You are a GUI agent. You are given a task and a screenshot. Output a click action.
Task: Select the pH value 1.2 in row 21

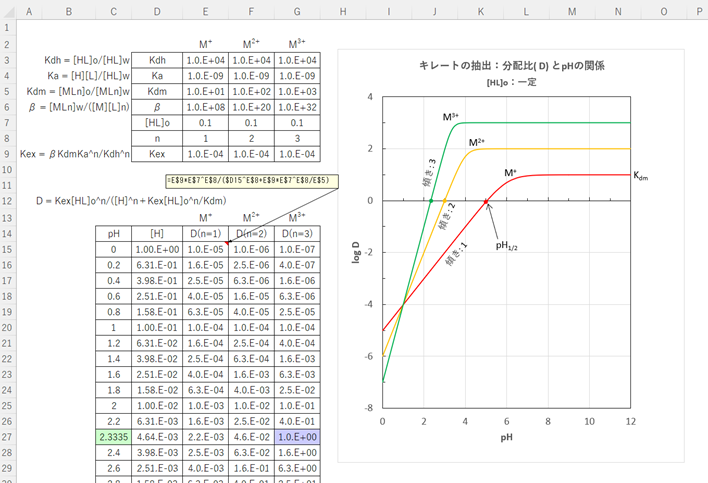[x=113, y=343]
